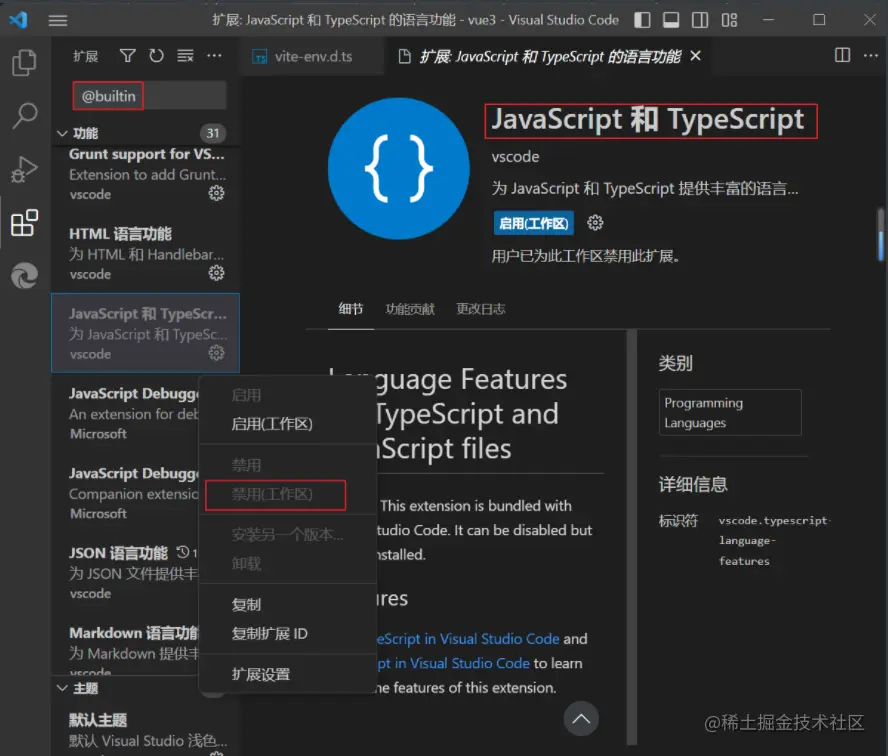Select 默认主题 extension
This screenshot has height=756, width=888.
146,729
